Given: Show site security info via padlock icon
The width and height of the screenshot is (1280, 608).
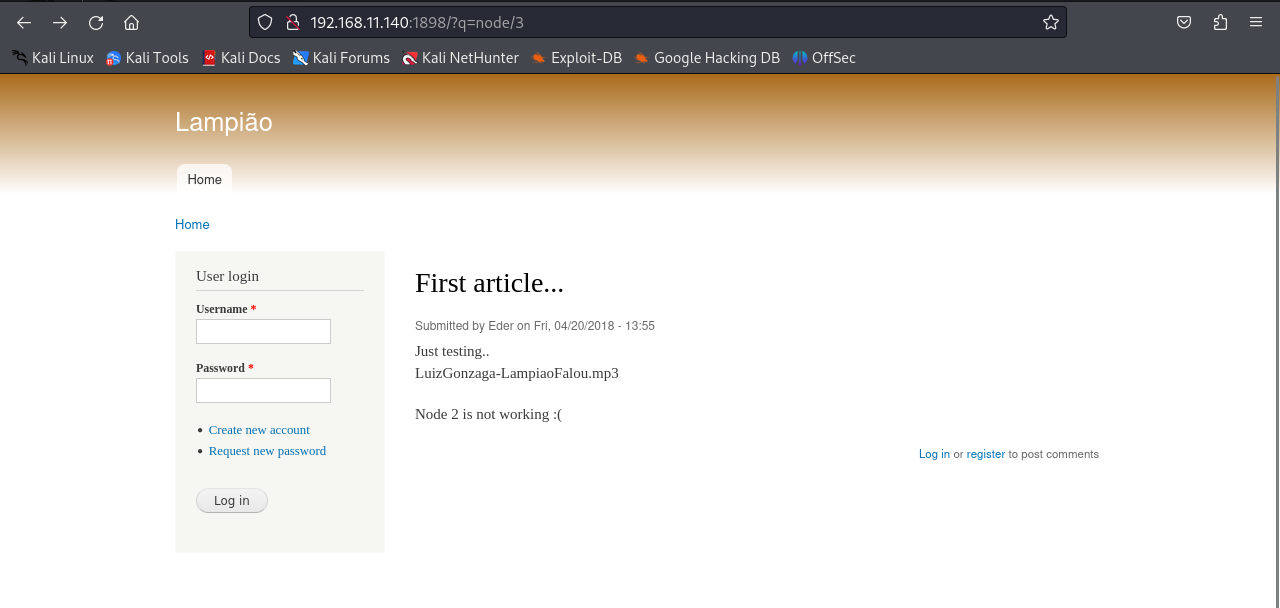Looking at the screenshot, I should coord(291,22).
